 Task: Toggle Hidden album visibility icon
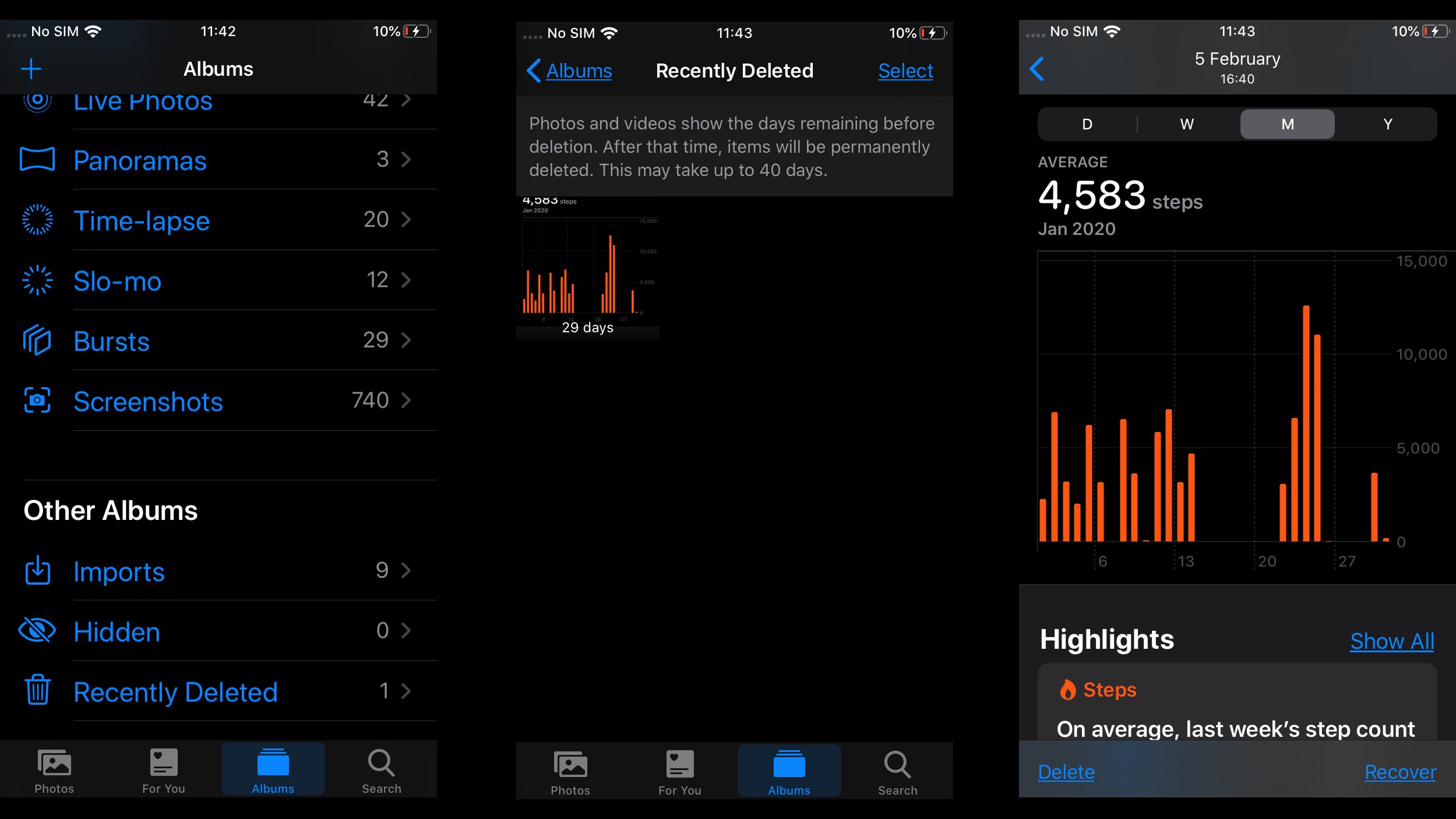point(37,631)
